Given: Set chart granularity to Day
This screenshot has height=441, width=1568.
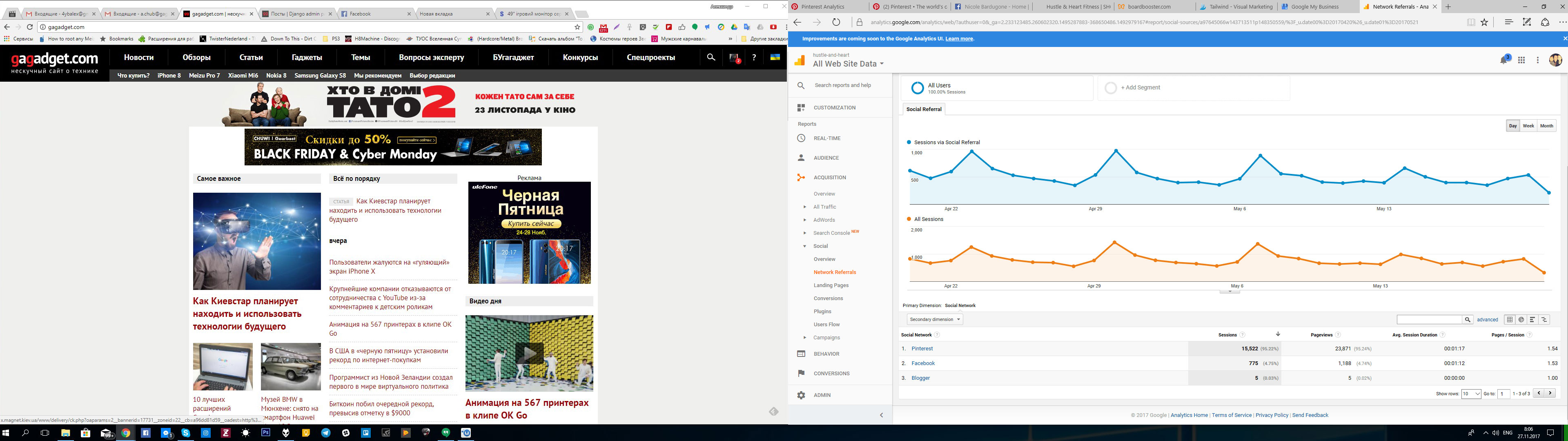Looking at the screenshot, I should [x=1512, y=125].
